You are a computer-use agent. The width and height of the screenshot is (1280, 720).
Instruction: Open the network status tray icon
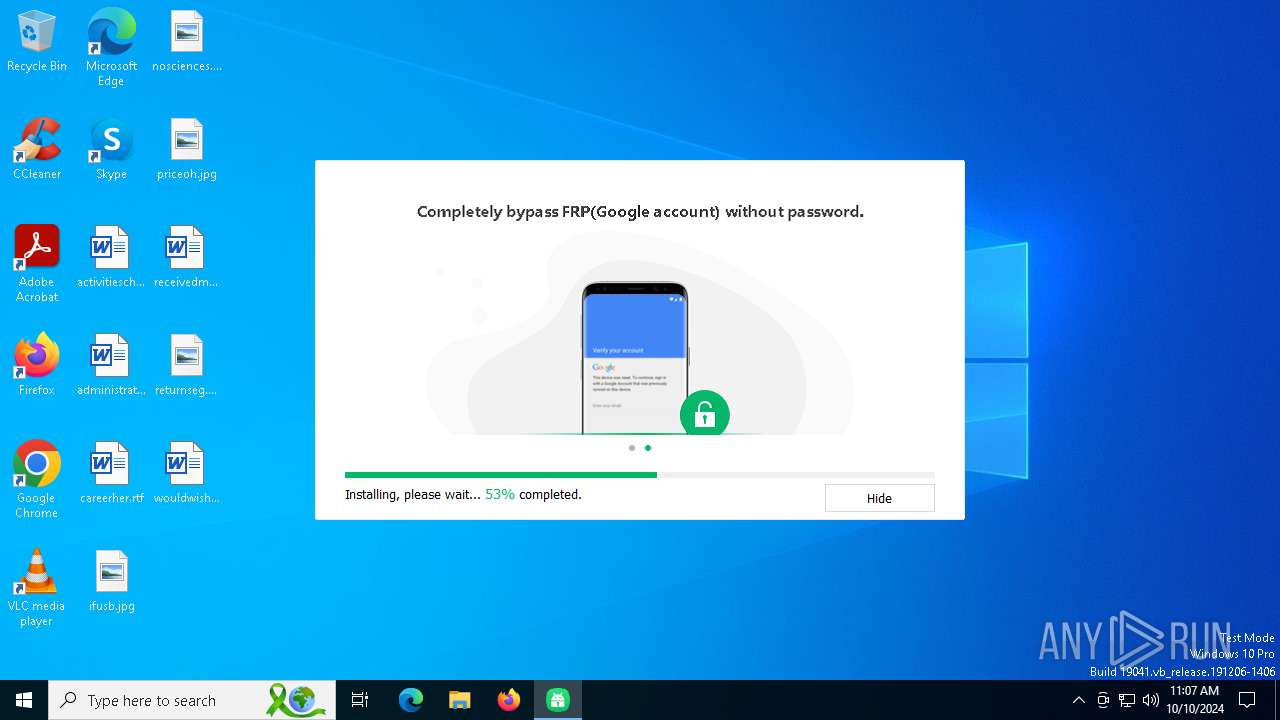coord(1127,700)
